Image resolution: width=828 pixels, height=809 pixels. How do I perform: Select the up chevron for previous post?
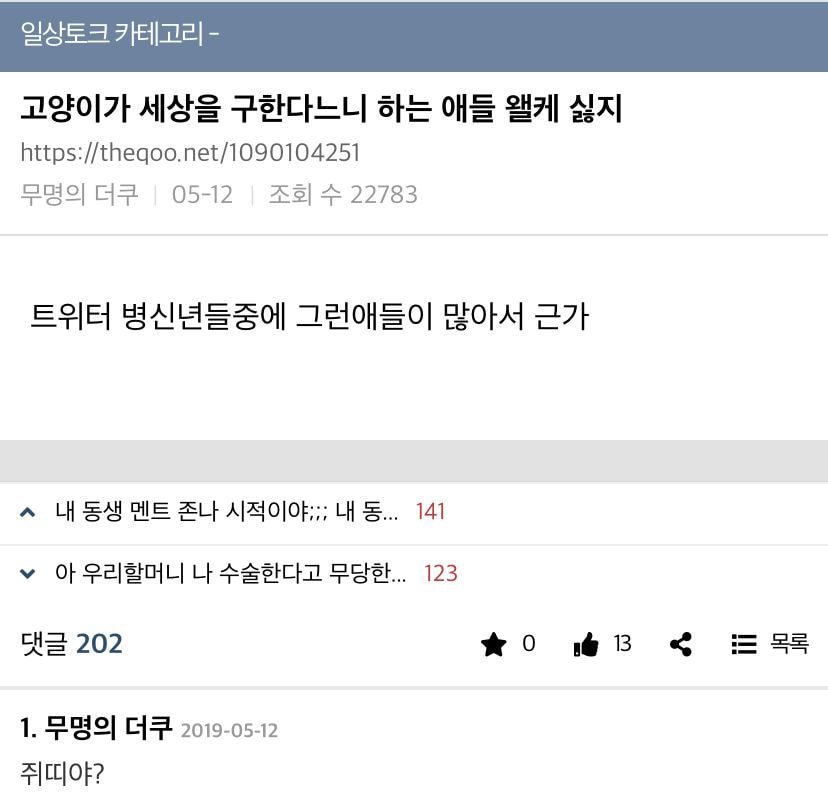(27, 512)
